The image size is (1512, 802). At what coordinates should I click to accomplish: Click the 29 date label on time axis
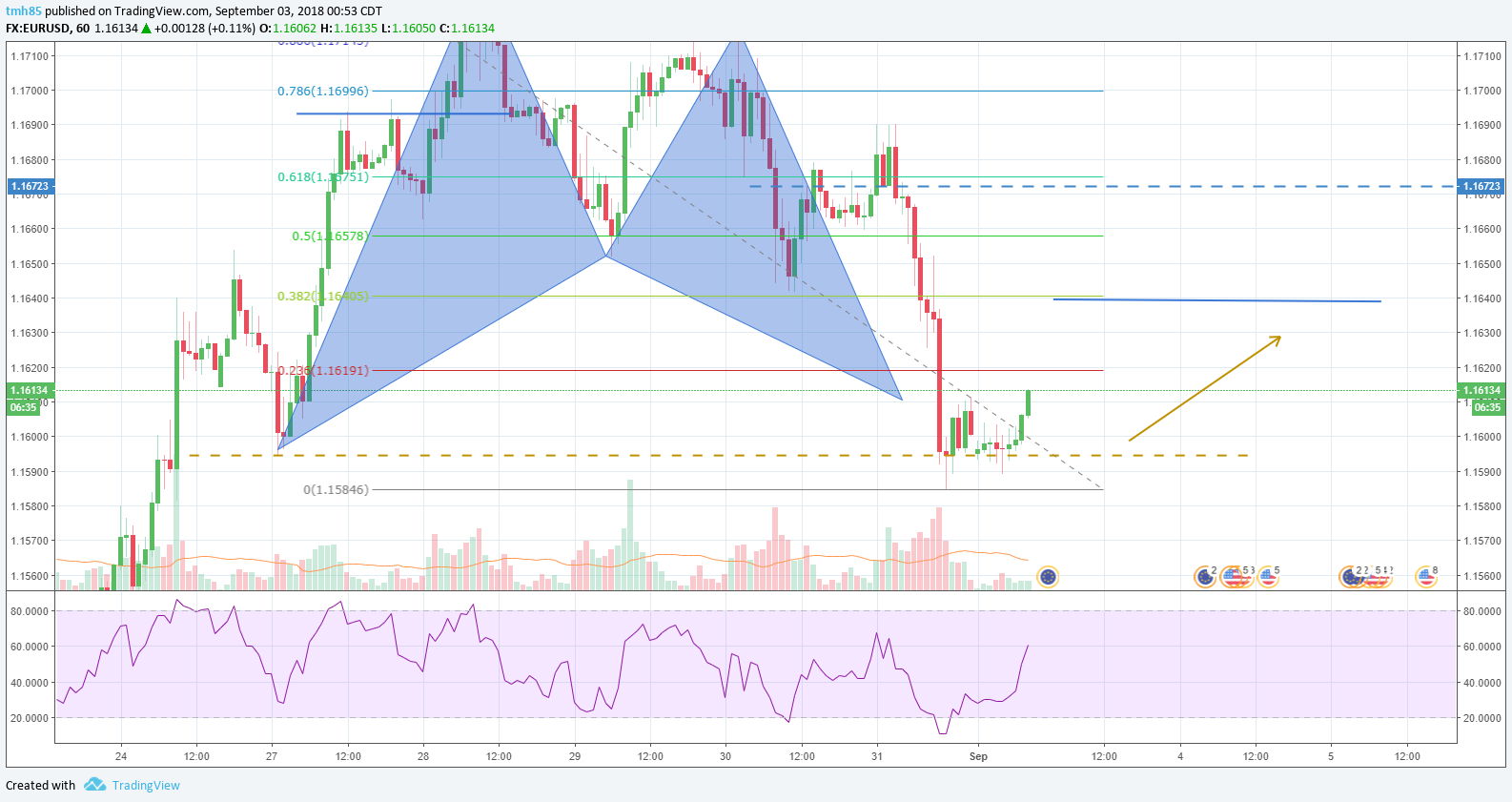point(575,756)
